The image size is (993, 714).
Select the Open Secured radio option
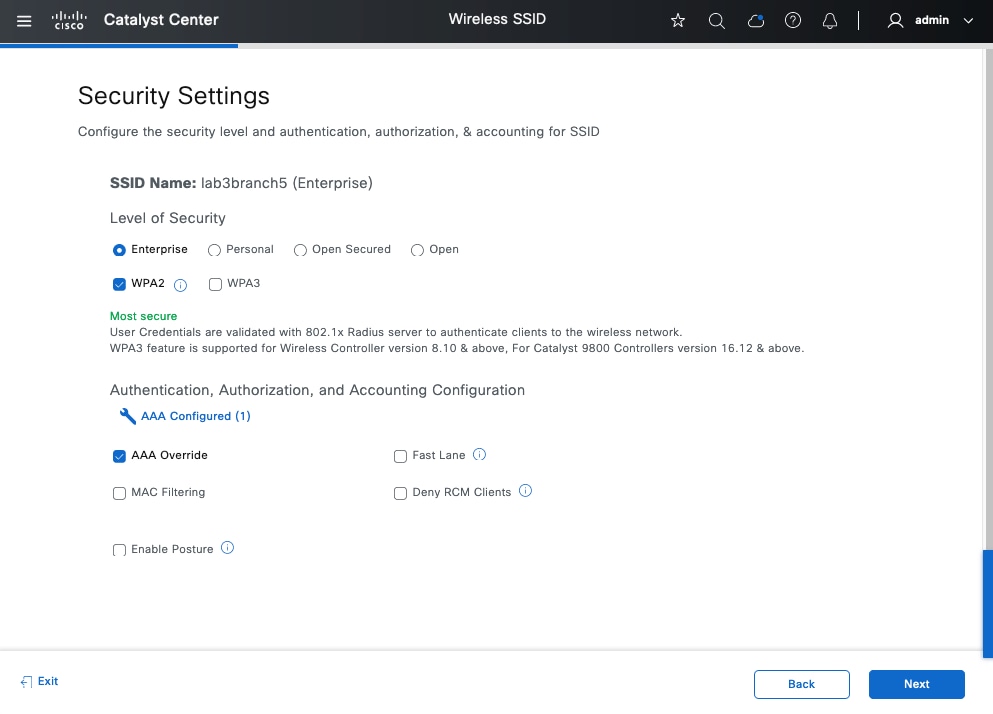coord(299,250)
